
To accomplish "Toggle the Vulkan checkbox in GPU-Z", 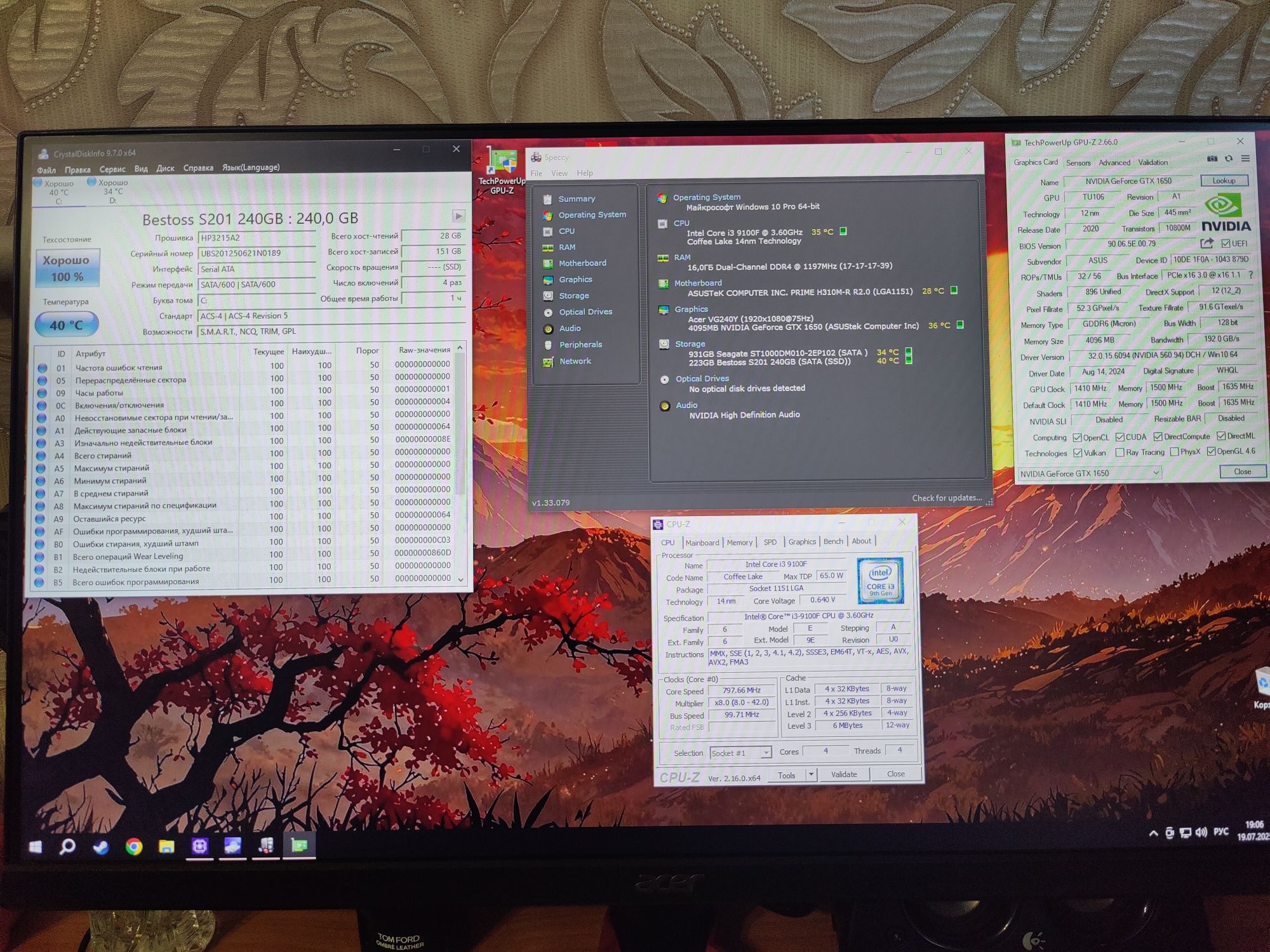I will pyautogui.click(x=1078, y=453).
